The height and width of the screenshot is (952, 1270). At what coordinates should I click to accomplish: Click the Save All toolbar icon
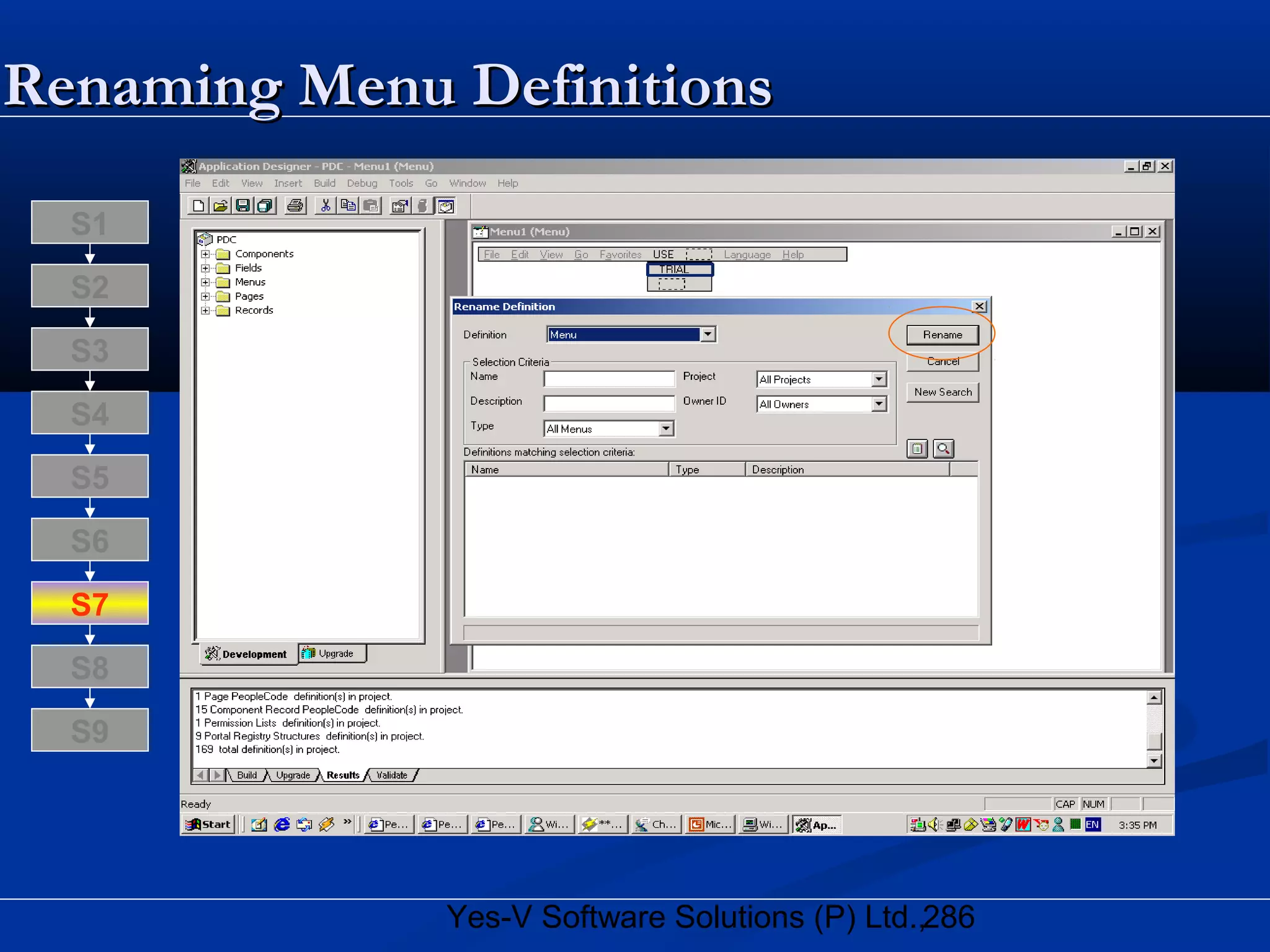[265, 206]
